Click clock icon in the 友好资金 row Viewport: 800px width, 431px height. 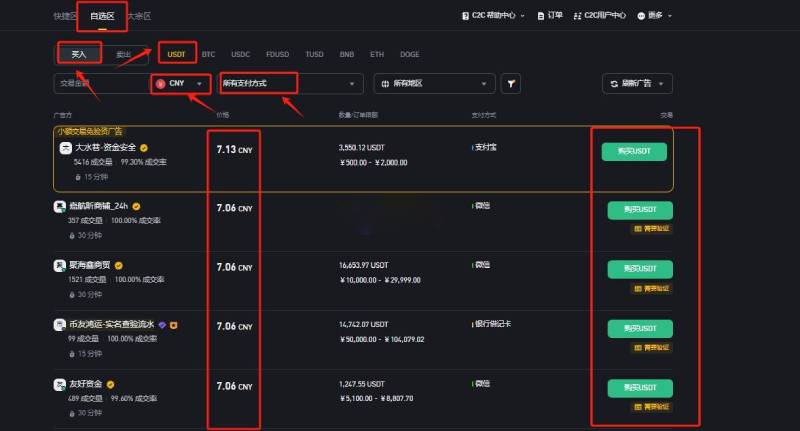pos(72,413)
